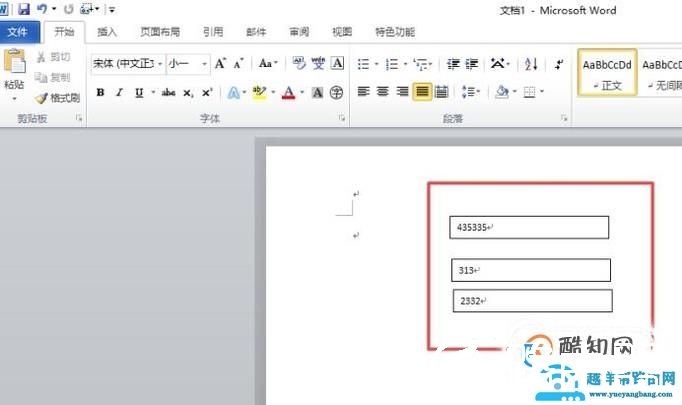
Task: Open the Undo history dropdown arrow
Action: coord(54,9)
